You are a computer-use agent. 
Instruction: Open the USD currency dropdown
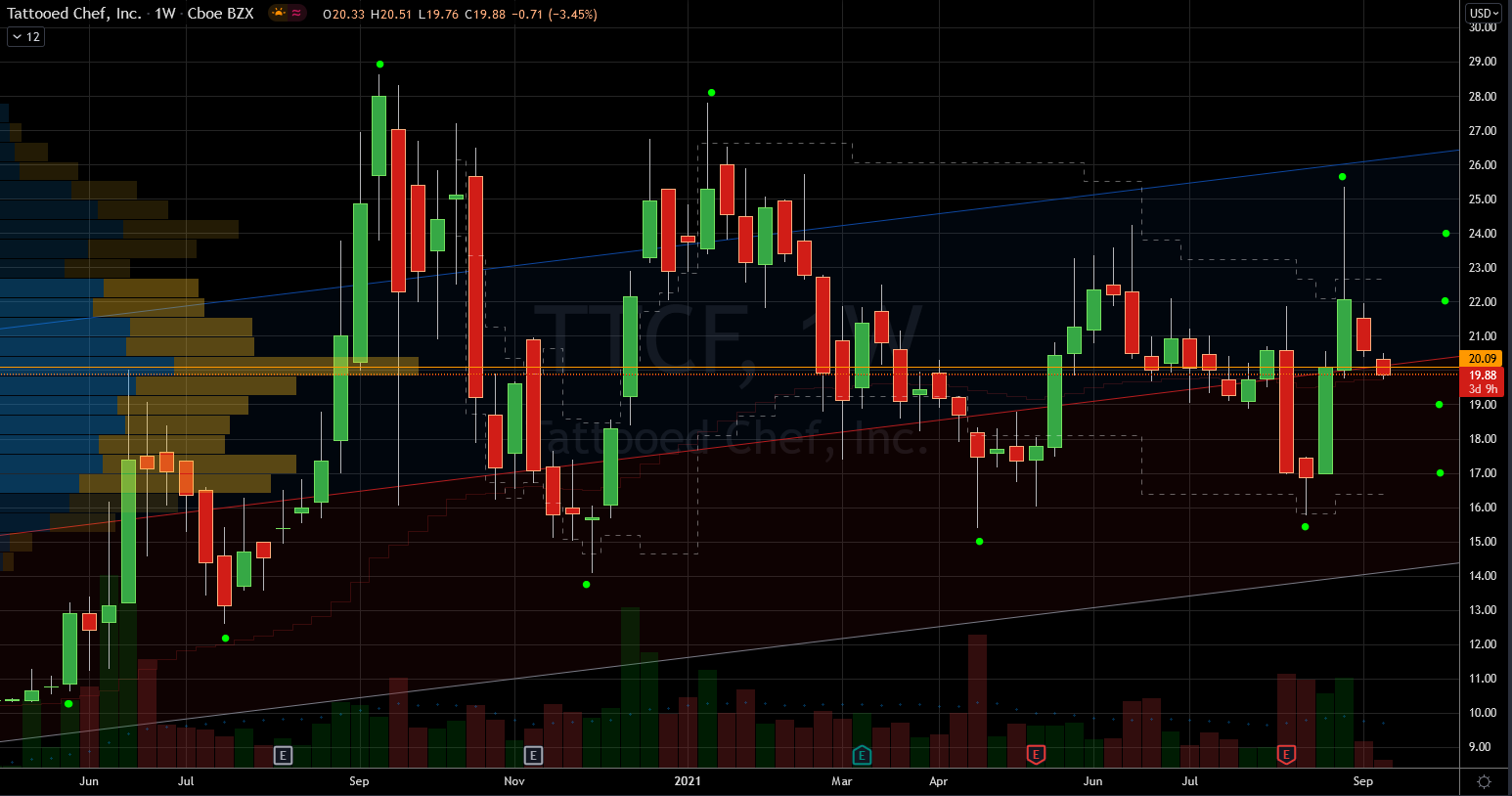point(1484,14)
